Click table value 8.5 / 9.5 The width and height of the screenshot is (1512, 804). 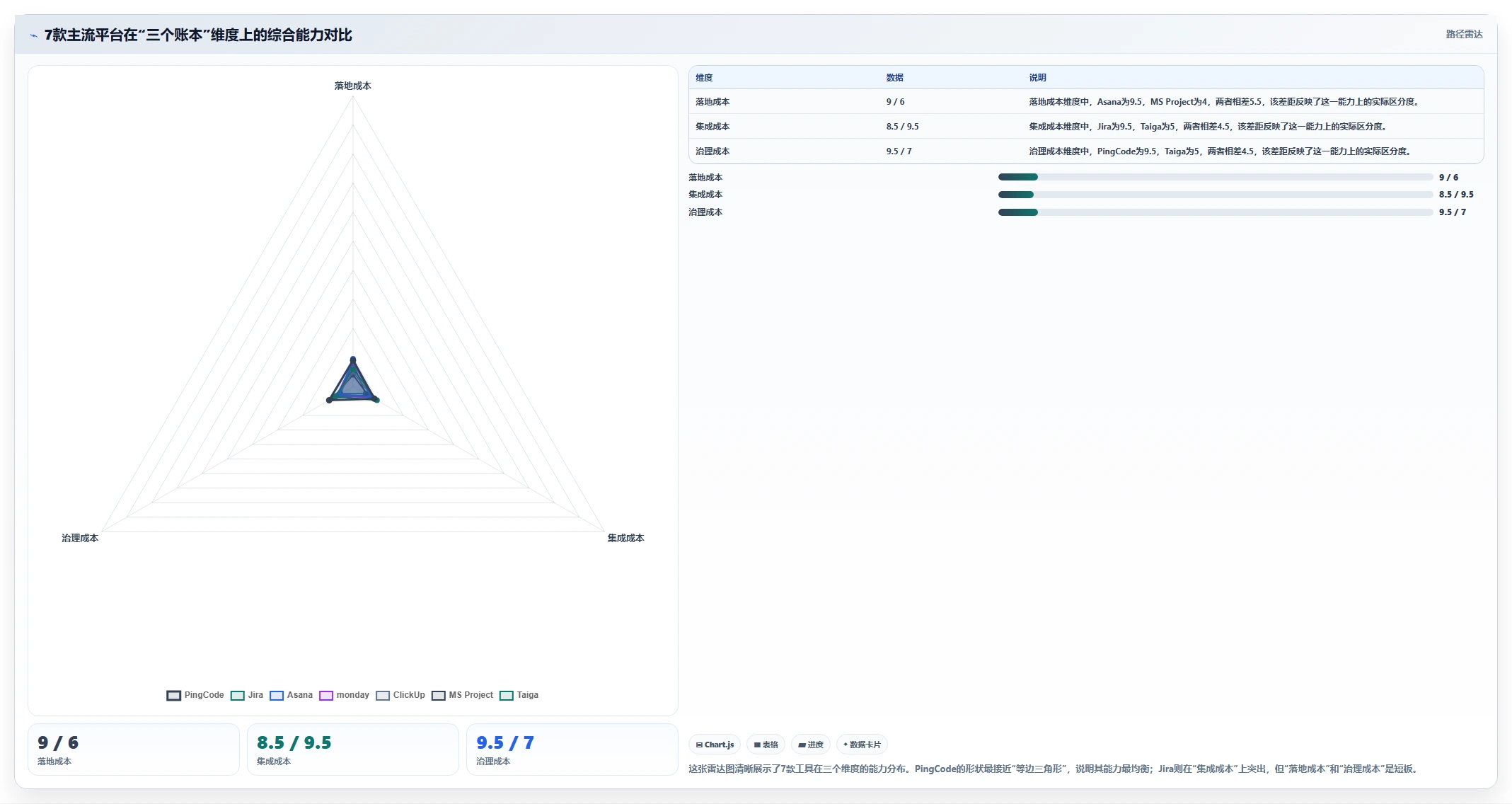[902, 127]
